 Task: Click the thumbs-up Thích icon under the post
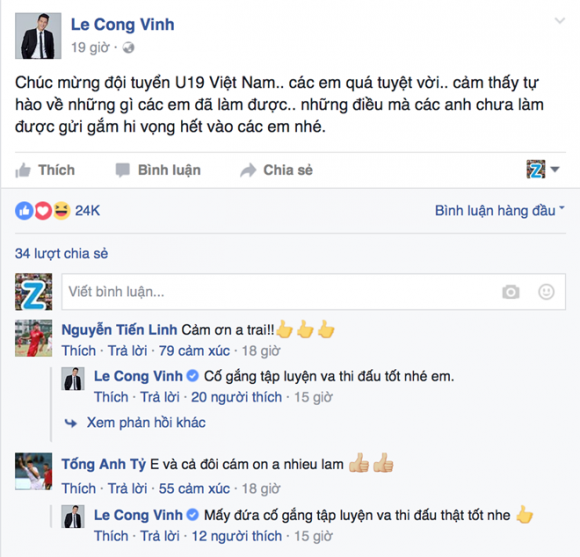(x=23, y=171)
